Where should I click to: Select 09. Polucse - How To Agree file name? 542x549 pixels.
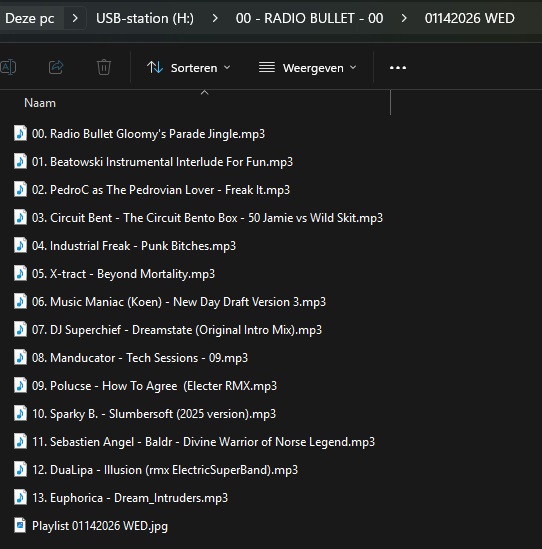[154, 386]
